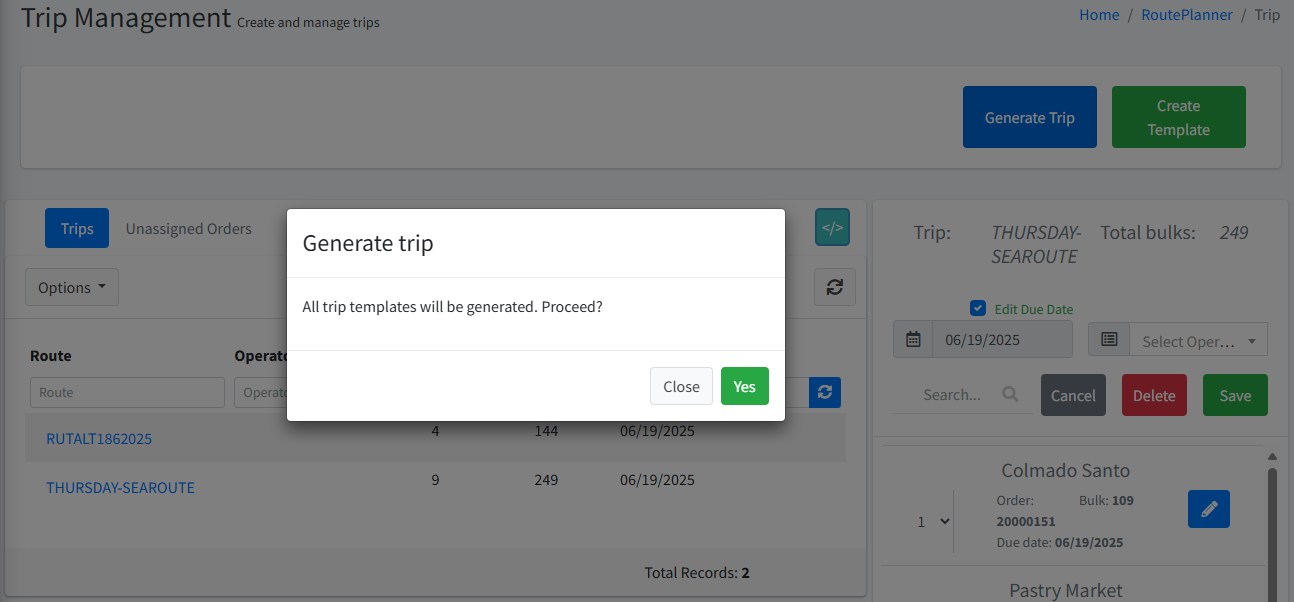
Task: Edit the Colmado Santo order pencil icon
Action: point(1208,509)
